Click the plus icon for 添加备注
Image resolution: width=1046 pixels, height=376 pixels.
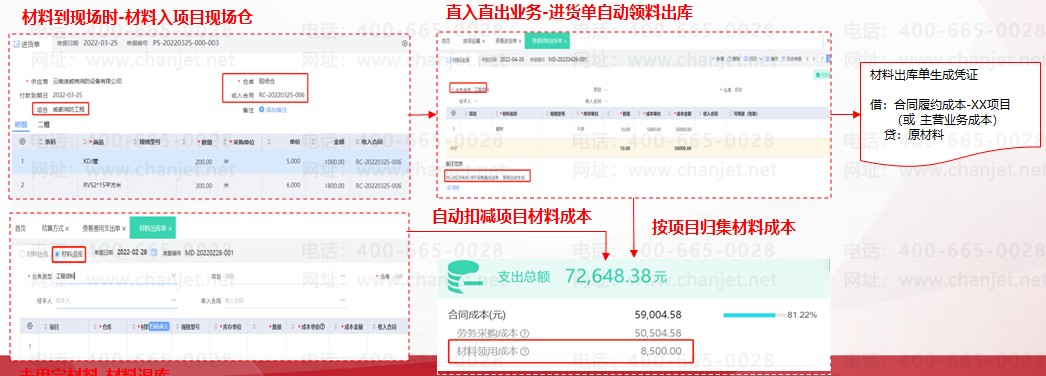pos(262,109)
